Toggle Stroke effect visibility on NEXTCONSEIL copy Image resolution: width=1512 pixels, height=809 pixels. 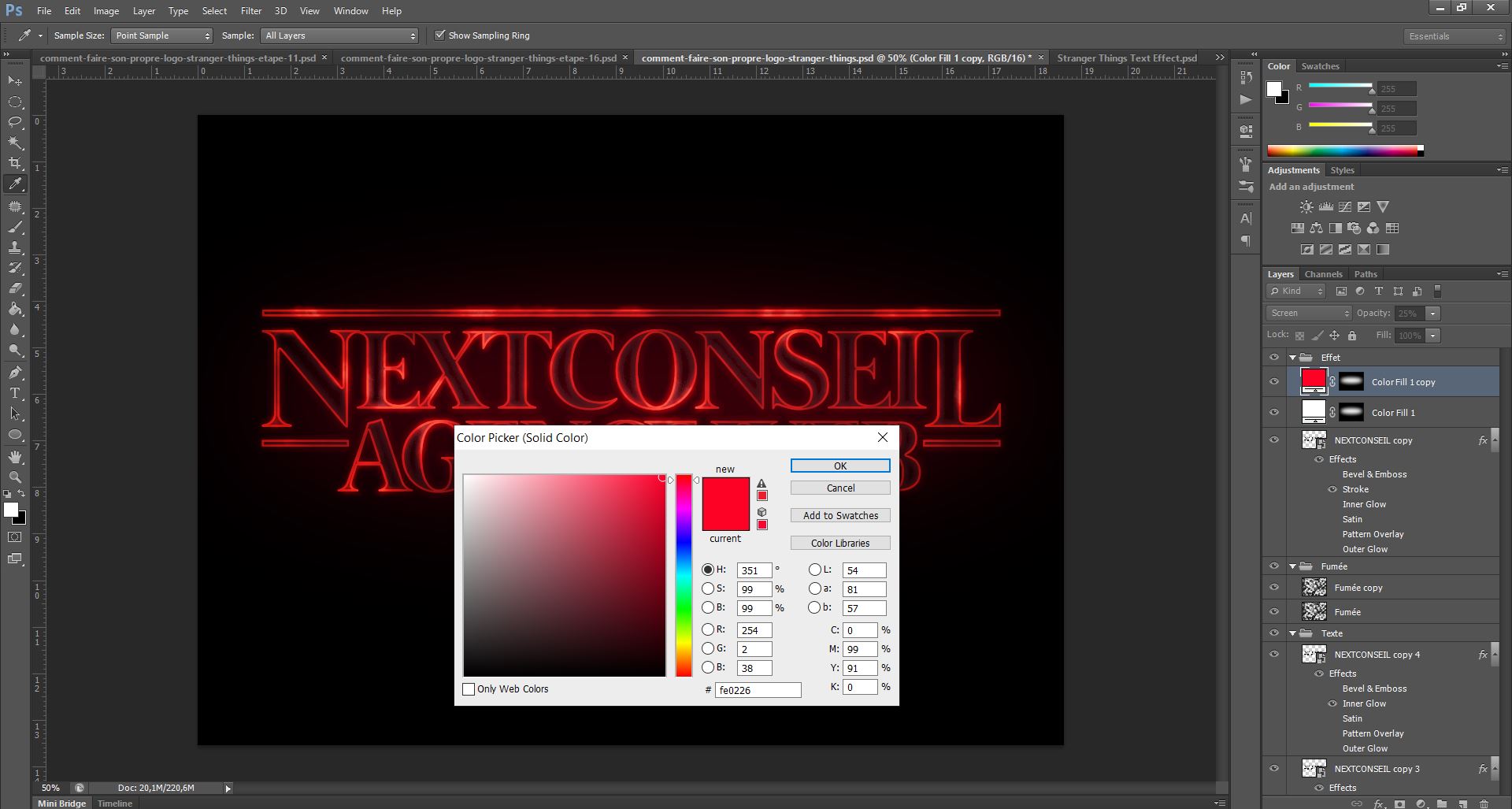(1332, 489)
